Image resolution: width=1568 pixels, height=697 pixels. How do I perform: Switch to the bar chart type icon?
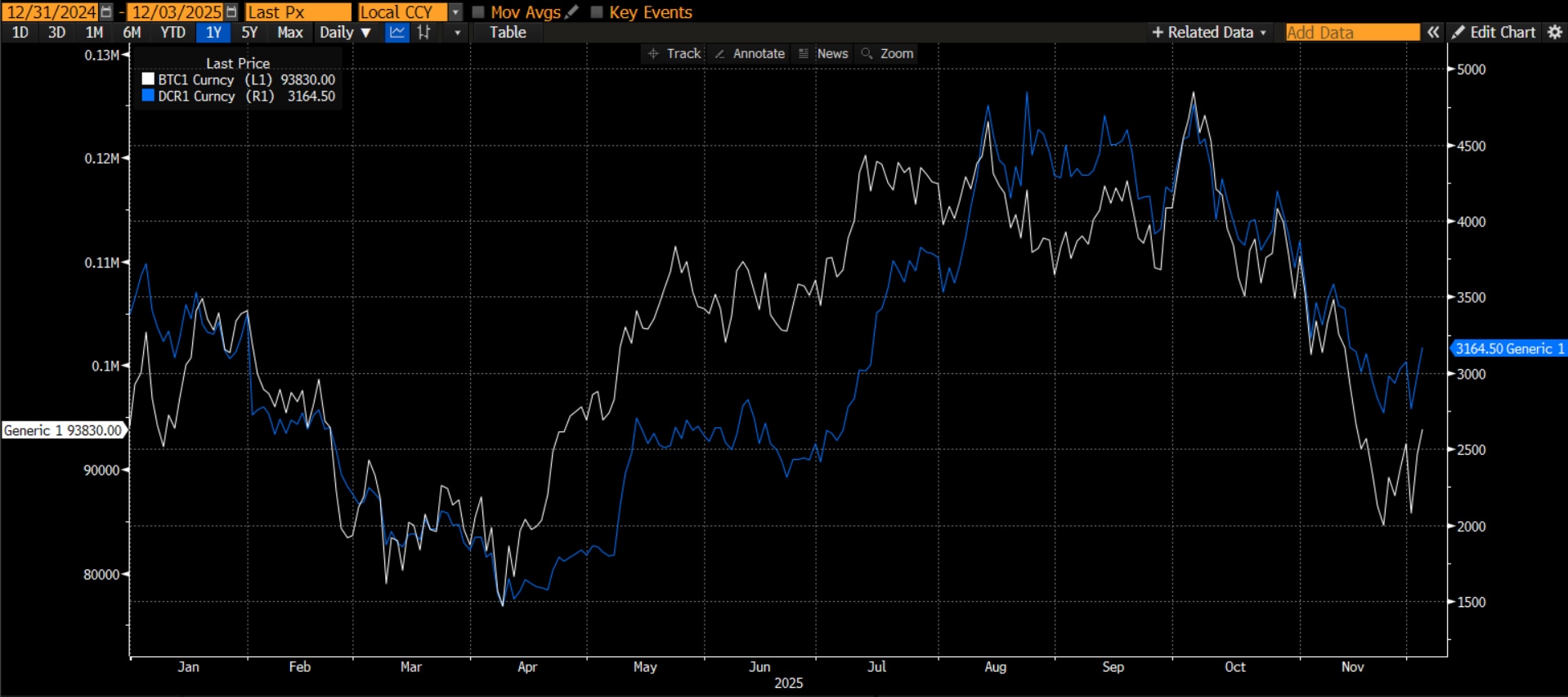(x=423, y=33)
